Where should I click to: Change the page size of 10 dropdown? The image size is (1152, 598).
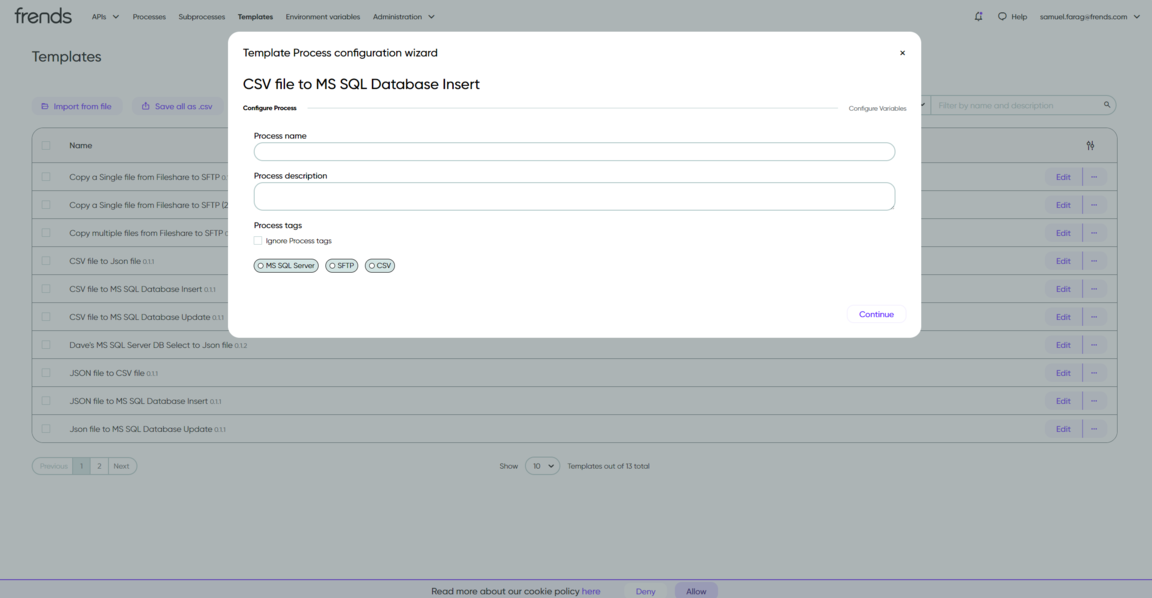(x=542, y=466)
